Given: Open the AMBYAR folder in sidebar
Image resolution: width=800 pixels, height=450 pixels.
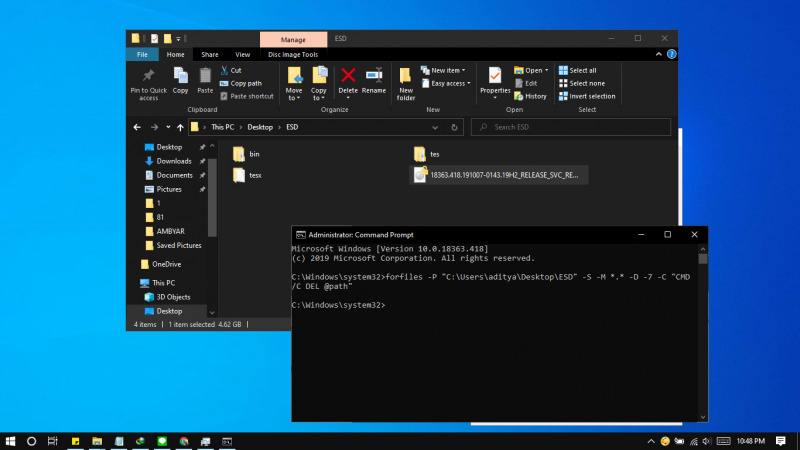Looking at the screenshot, I should 170,231.
